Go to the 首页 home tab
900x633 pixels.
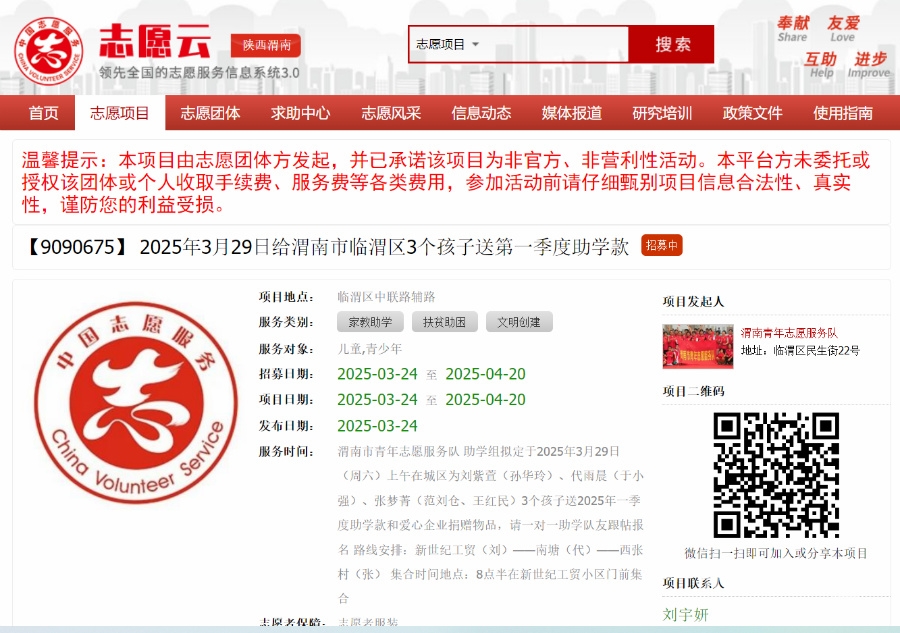point(43,113)
